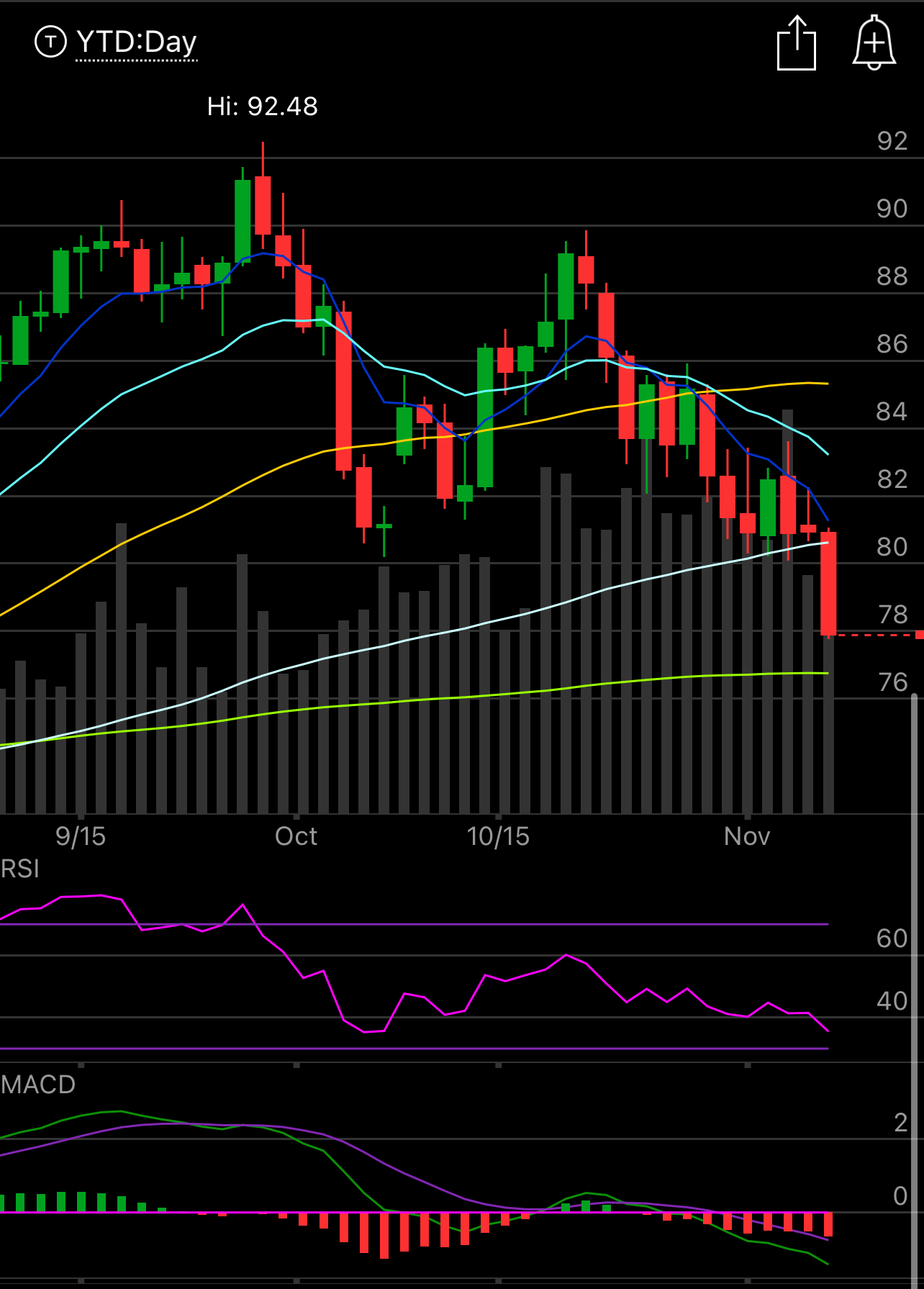Tap the RSI 60 level label
This screenshot has width=924, height=1289.
892,939
